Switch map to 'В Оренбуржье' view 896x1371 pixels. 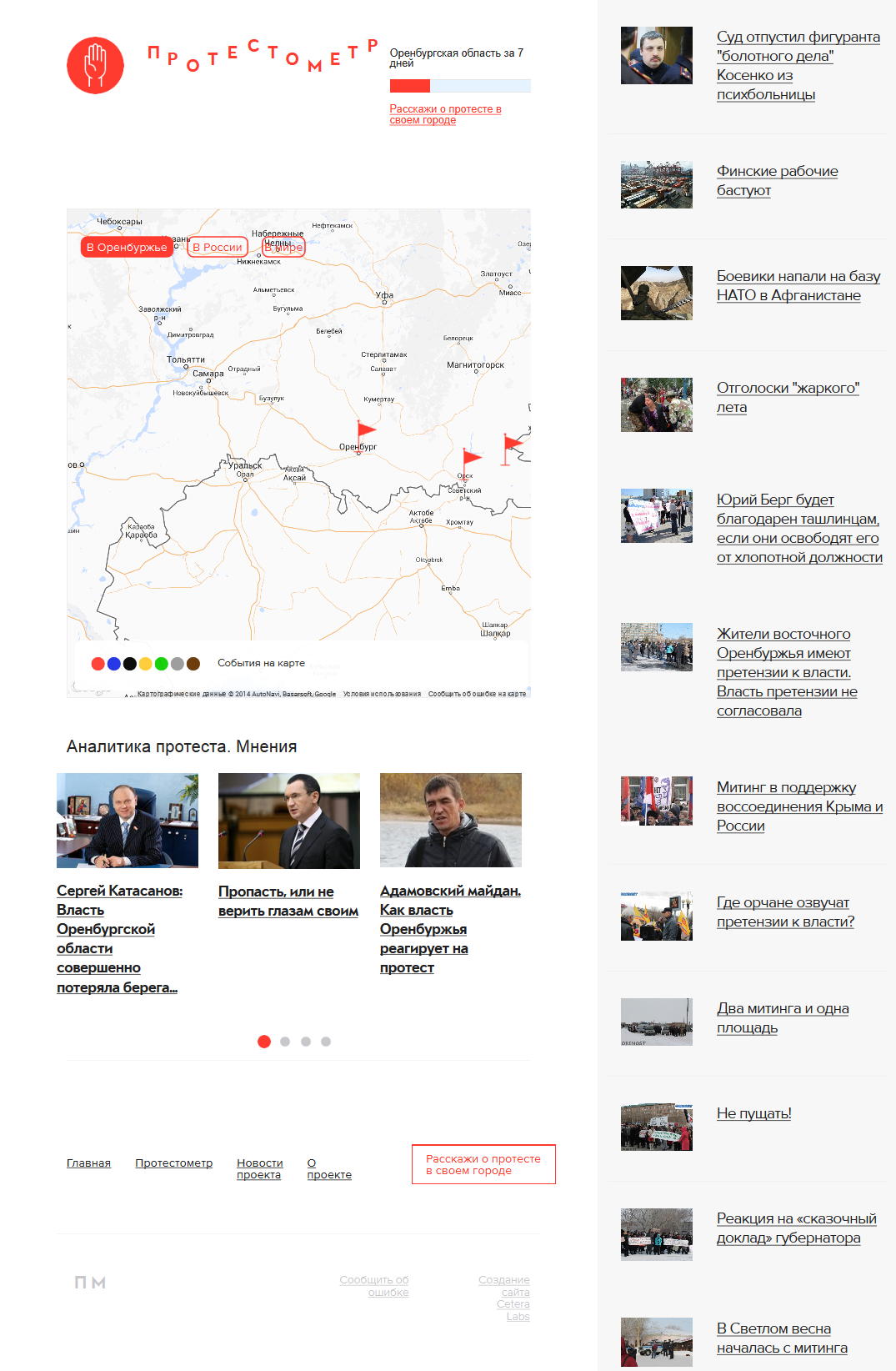pos(127,248)
